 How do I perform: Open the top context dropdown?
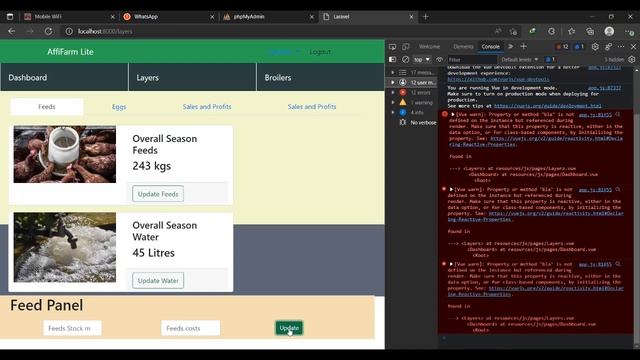point(422,60)
